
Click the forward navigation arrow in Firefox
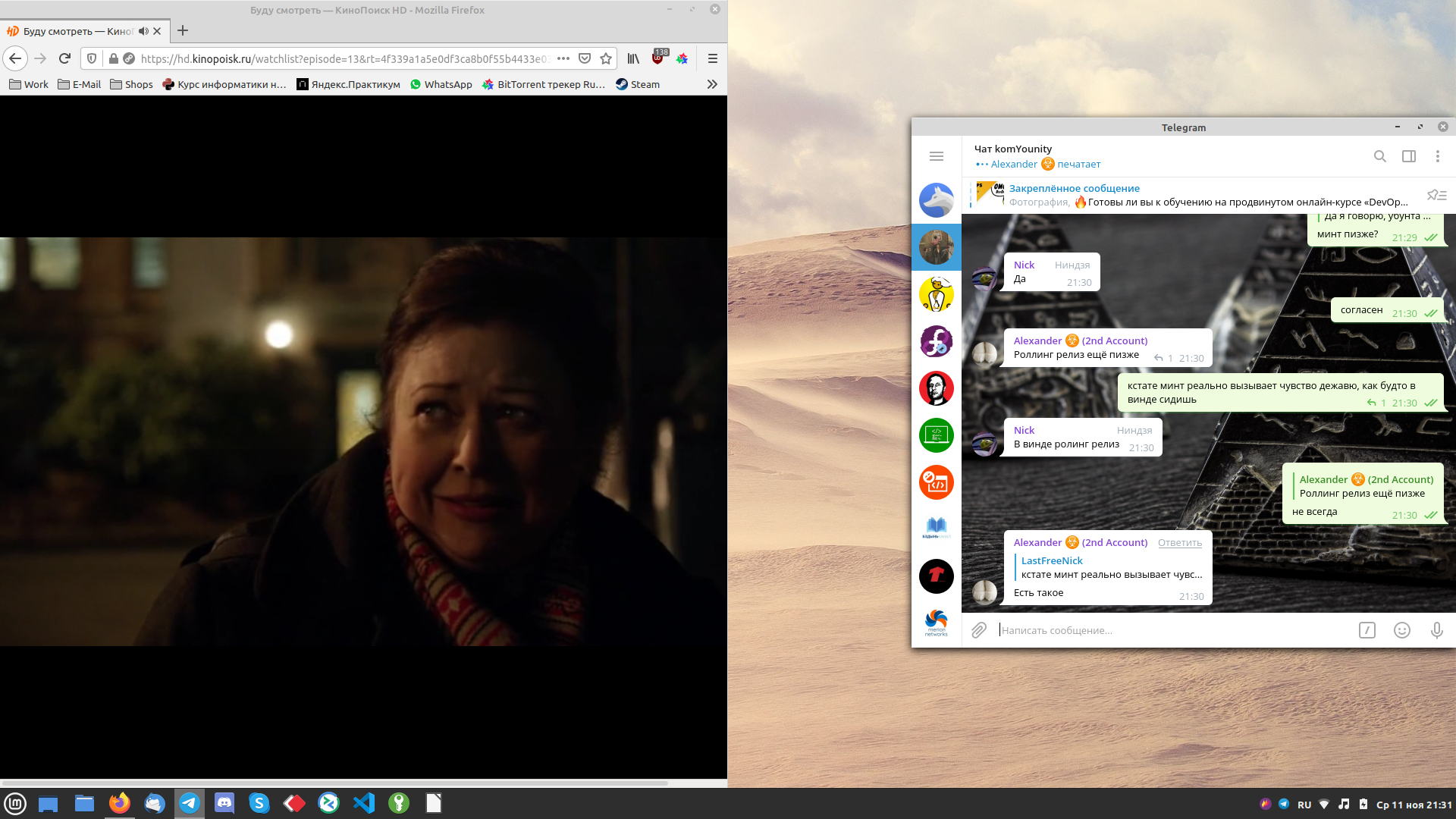click(40, 58)
